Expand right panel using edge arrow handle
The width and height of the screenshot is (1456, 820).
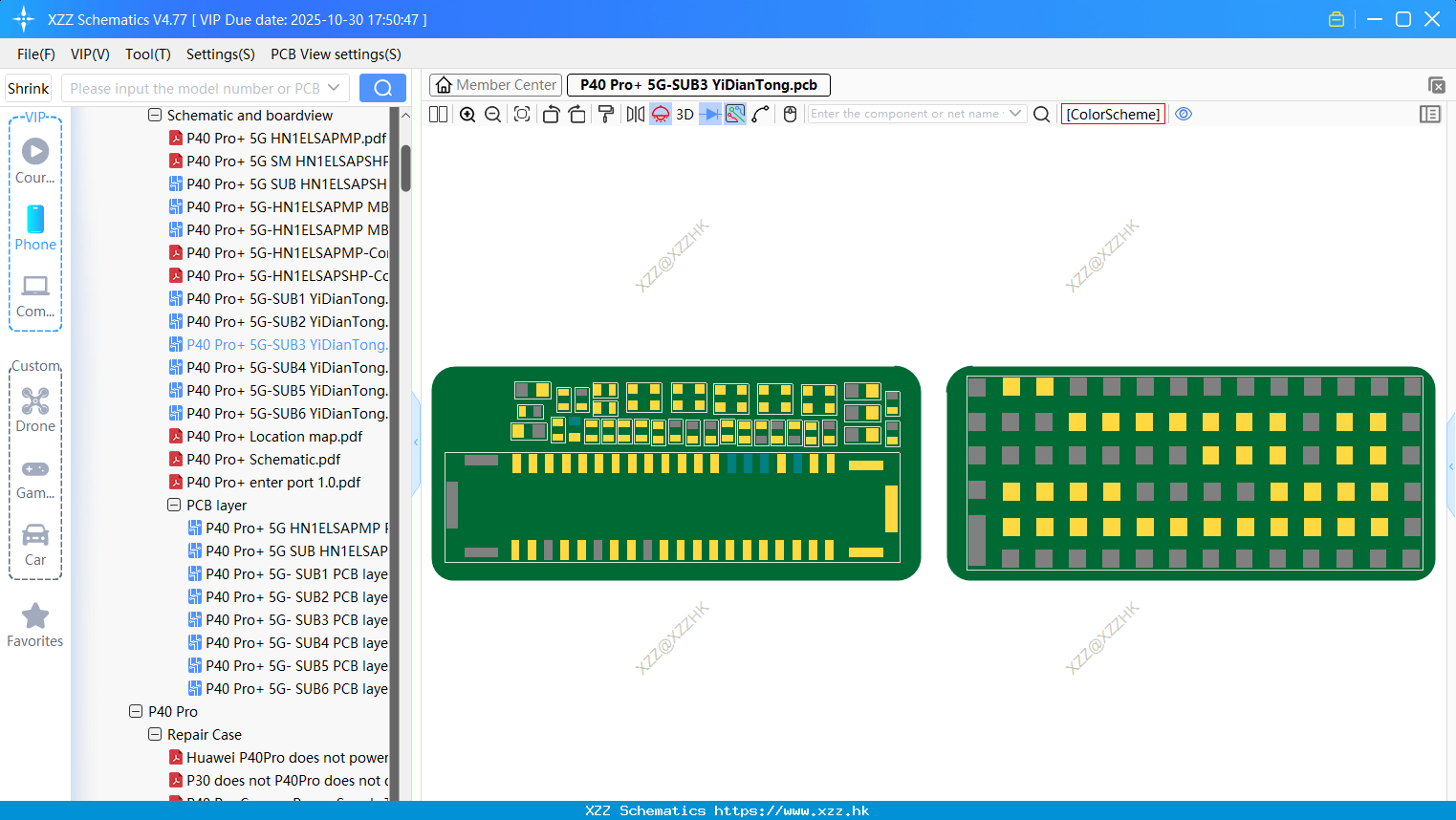pos(1451,466)
